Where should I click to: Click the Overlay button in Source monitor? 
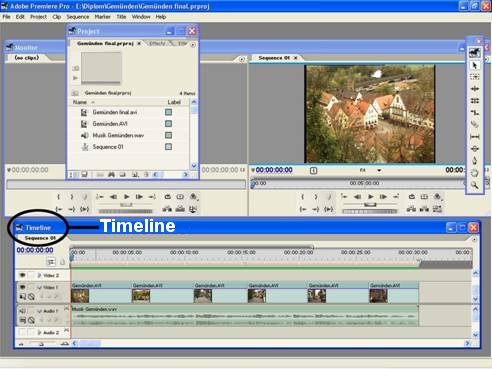(x=180, y=209)
